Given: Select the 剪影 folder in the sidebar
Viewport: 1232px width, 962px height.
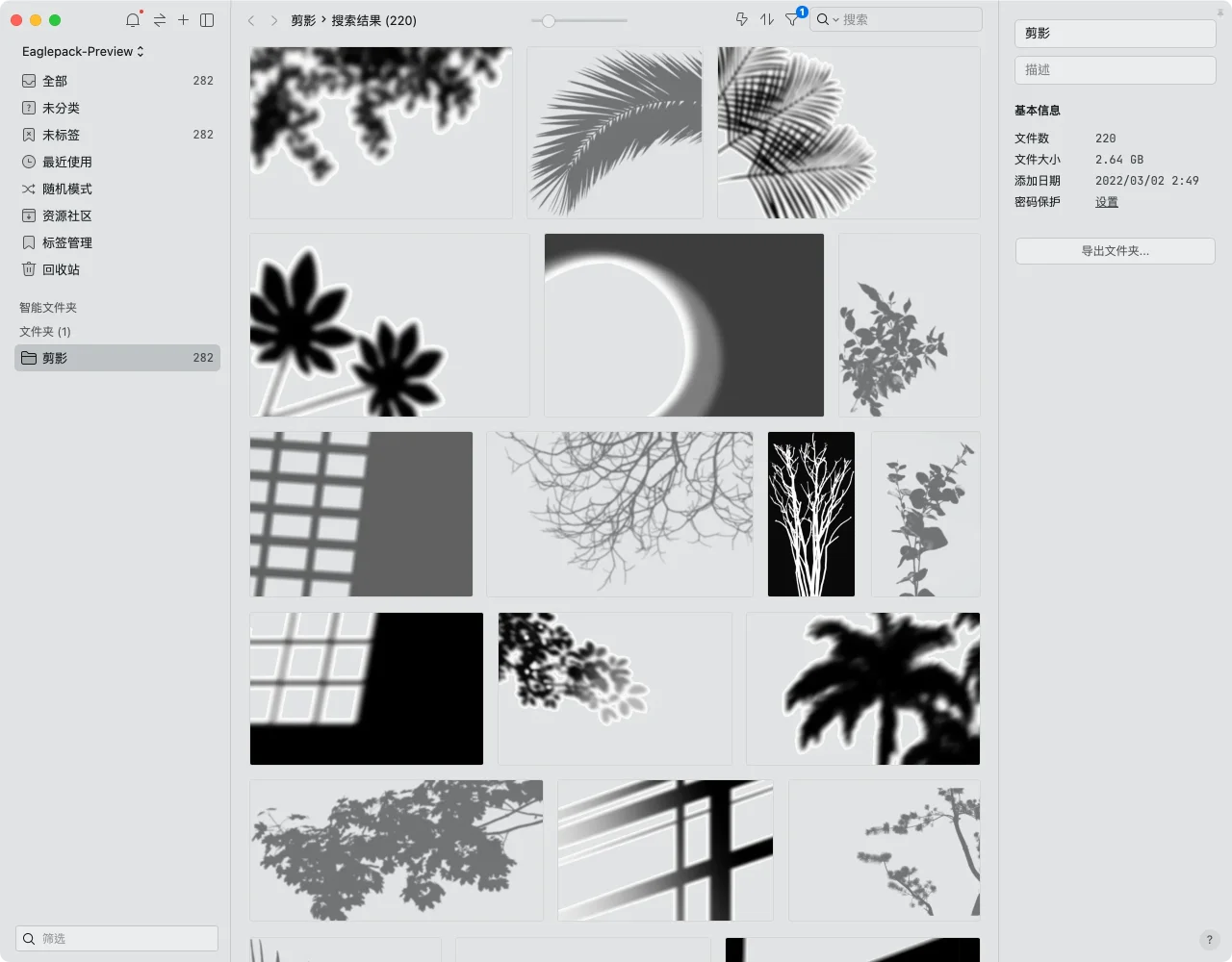Looking at the screenshot, I should point(117,358).
